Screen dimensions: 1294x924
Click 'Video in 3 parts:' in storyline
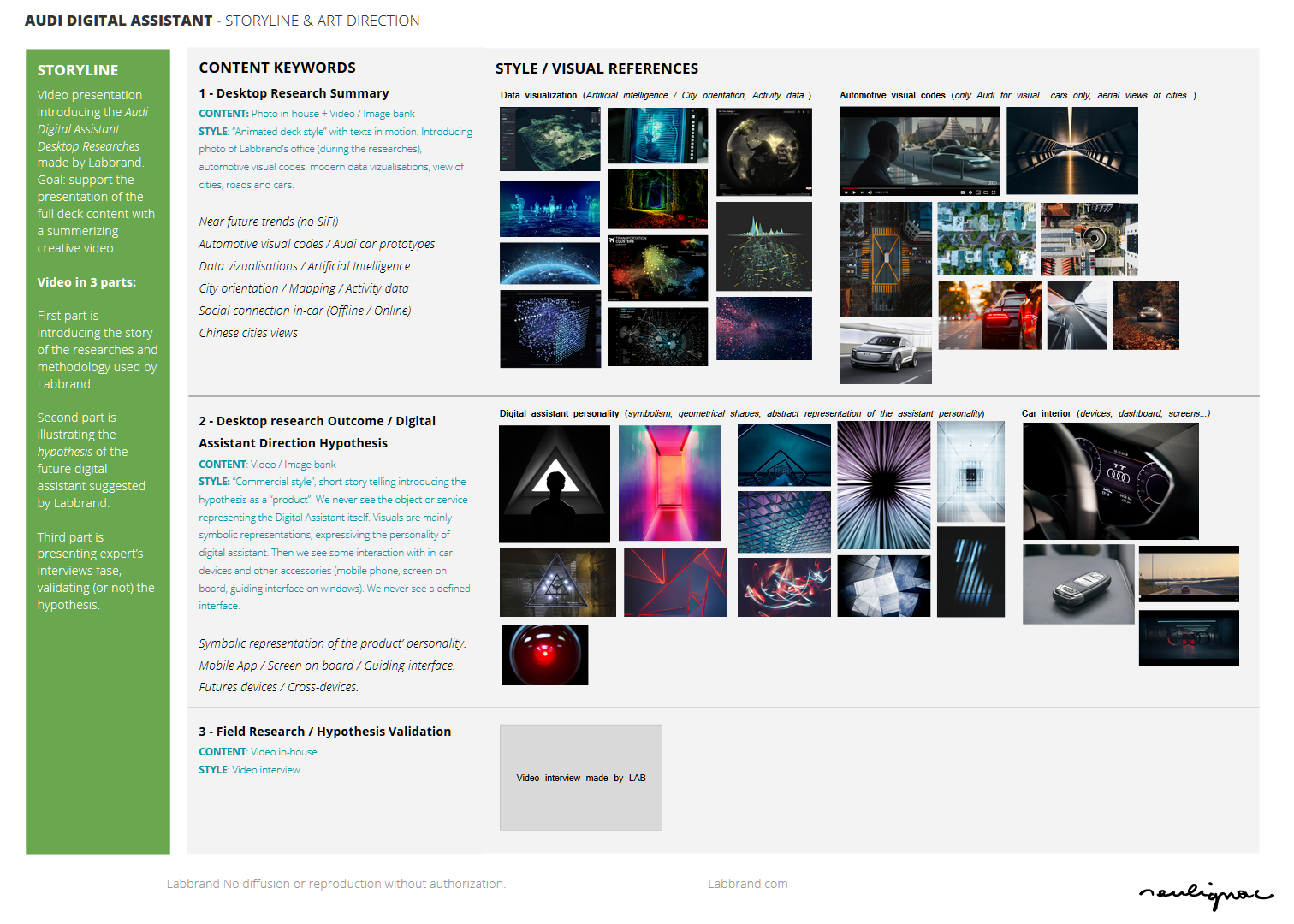coord(86,282)
